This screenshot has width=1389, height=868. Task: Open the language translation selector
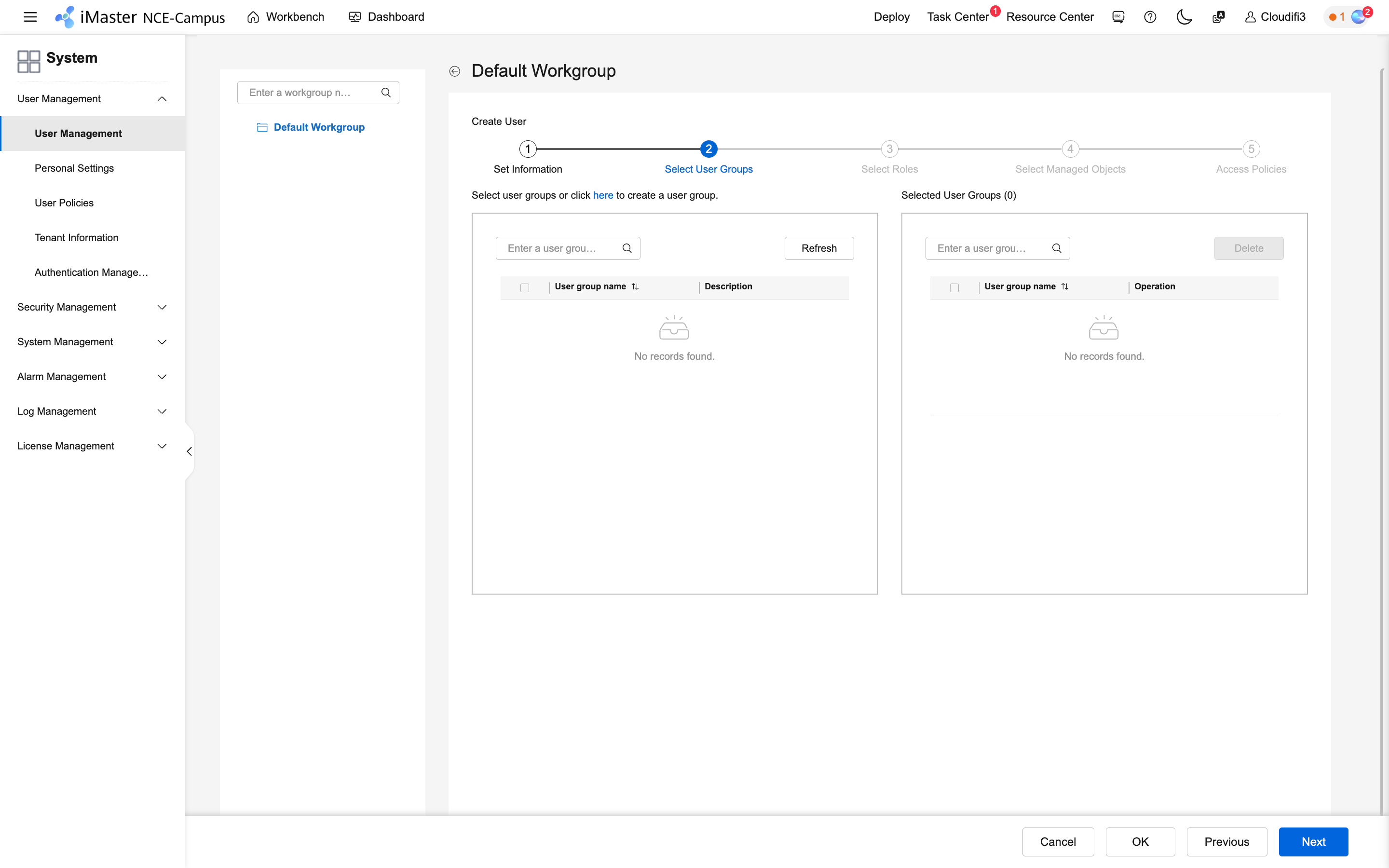pyautogui.click(x=1218, y=17)
